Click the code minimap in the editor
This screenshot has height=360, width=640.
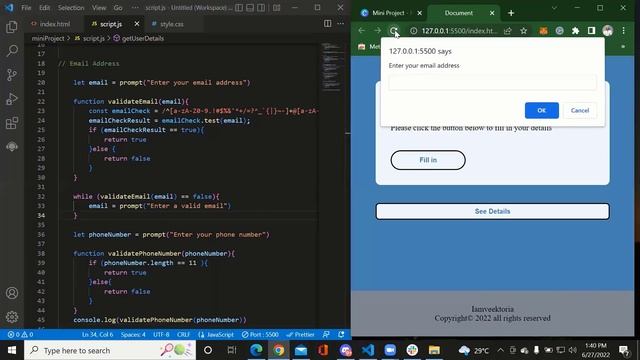(331, 67)
